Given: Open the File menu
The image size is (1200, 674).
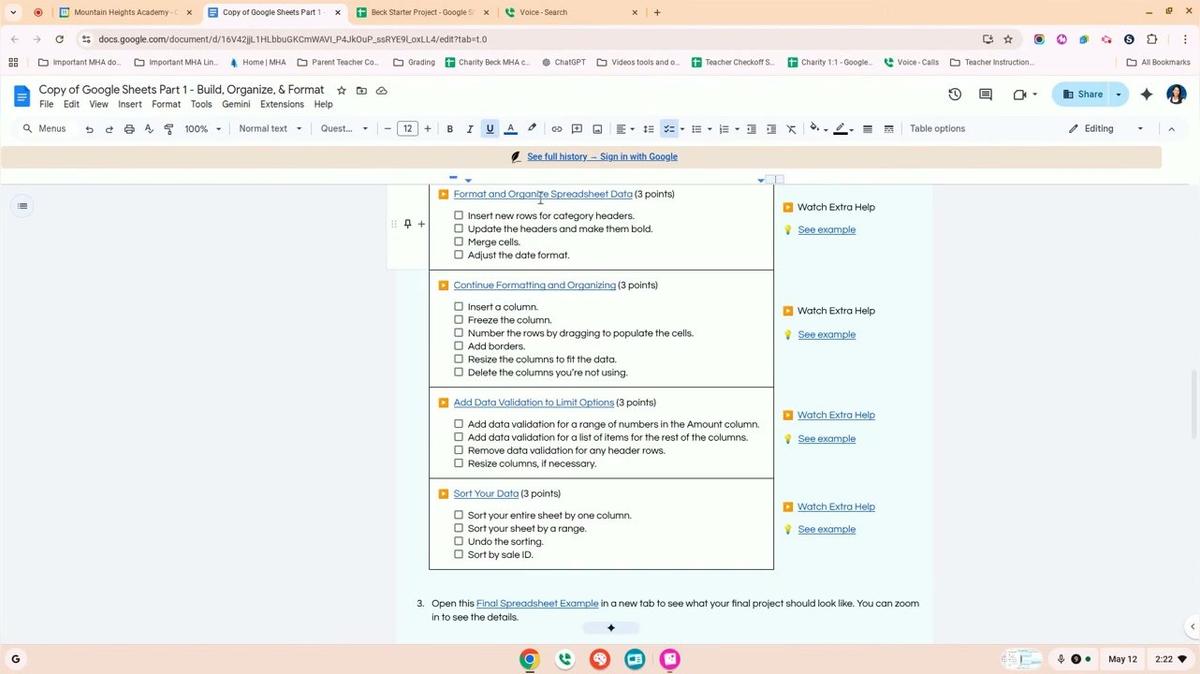Looking at the screenshot, I should [46, 104].
